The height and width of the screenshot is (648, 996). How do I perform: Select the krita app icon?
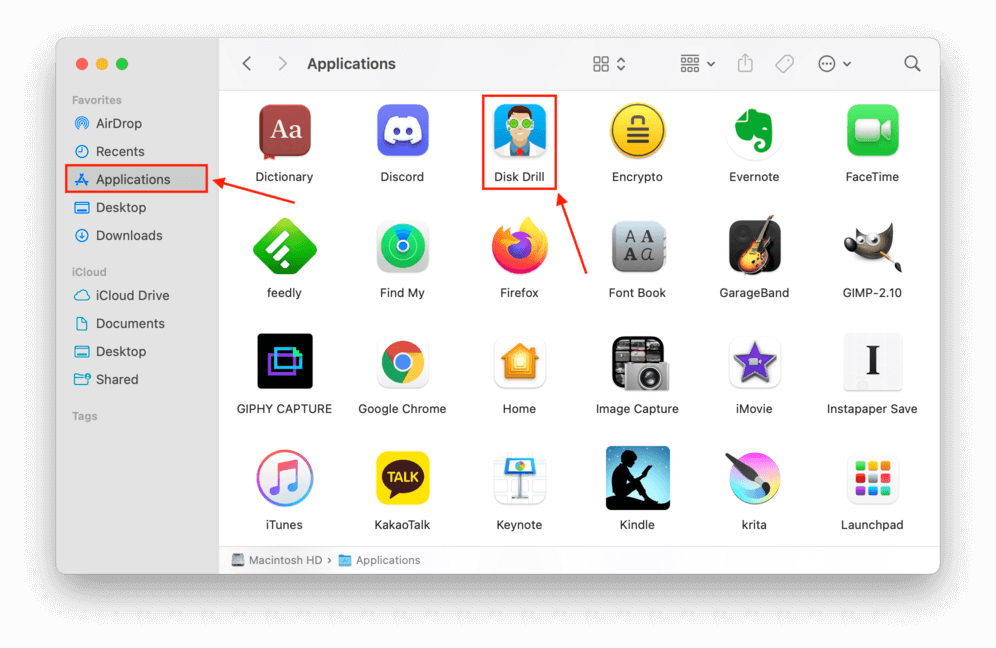pos(754,478)
